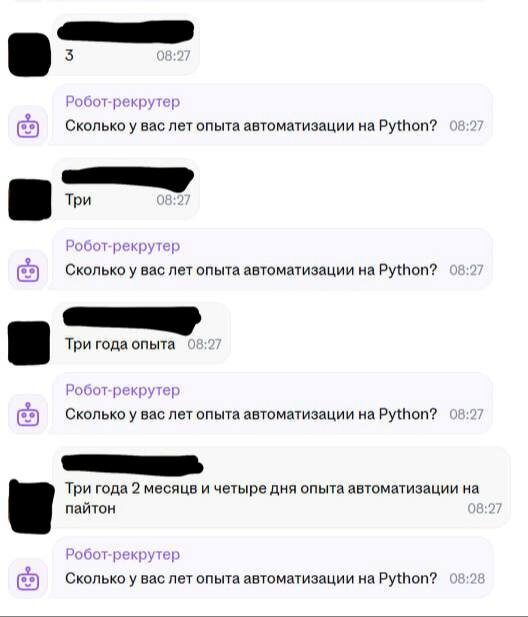The width and height of the screenshot is (528, 617).
Task: Click the robot avatar beside the third bot question
Action: point(28,414)
